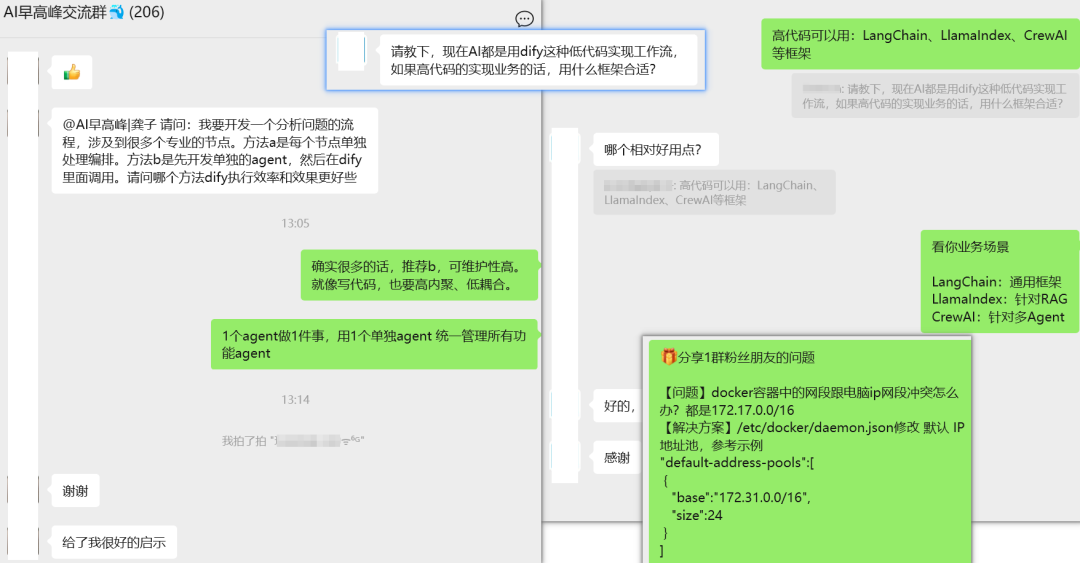This screenshot has width=1080, height=563.
Task: Click the speech bubble icon beside group title
Action: click(524, 19)
